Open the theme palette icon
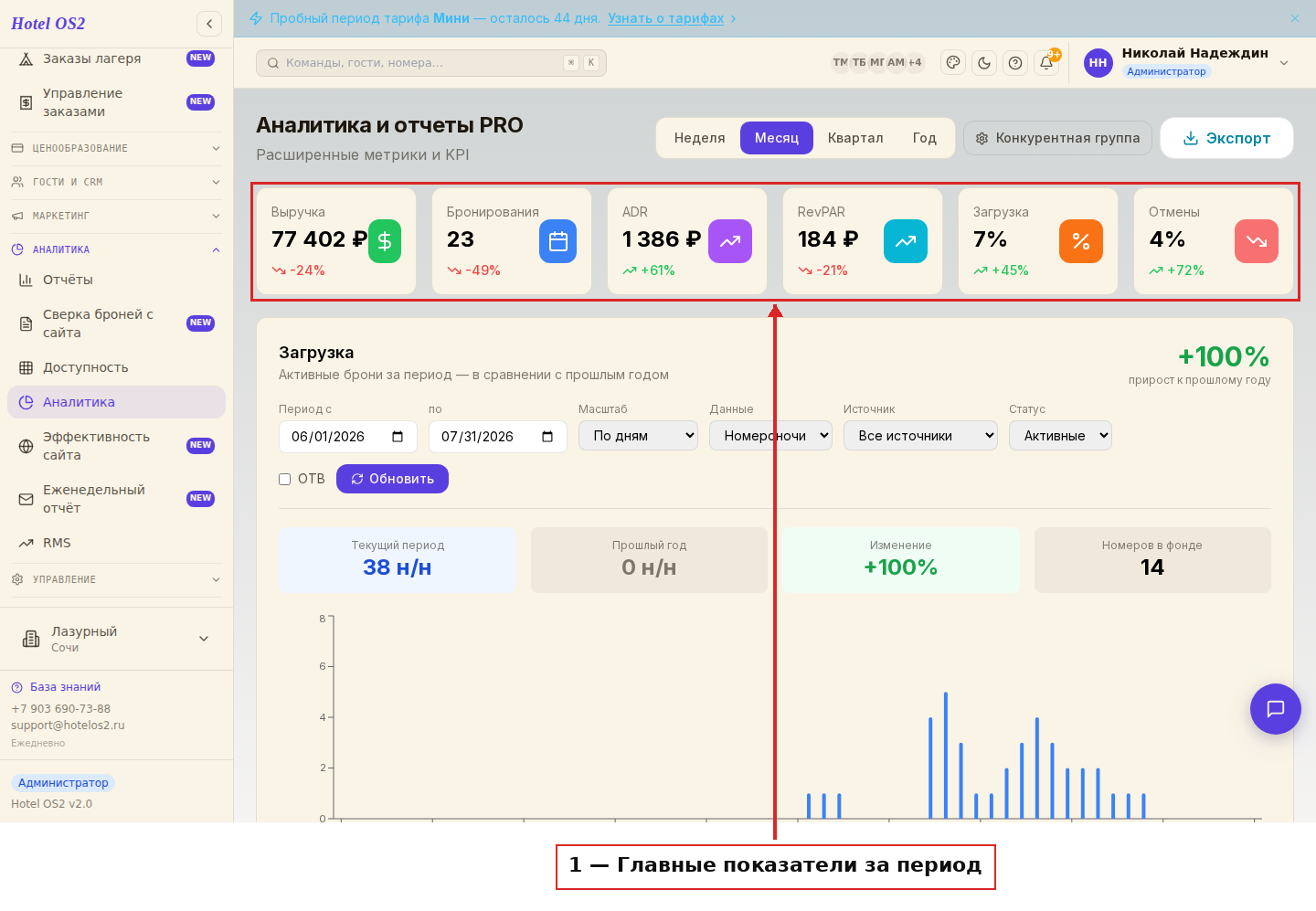Viewport: 1316px width, 911px height. click(953, 63)
